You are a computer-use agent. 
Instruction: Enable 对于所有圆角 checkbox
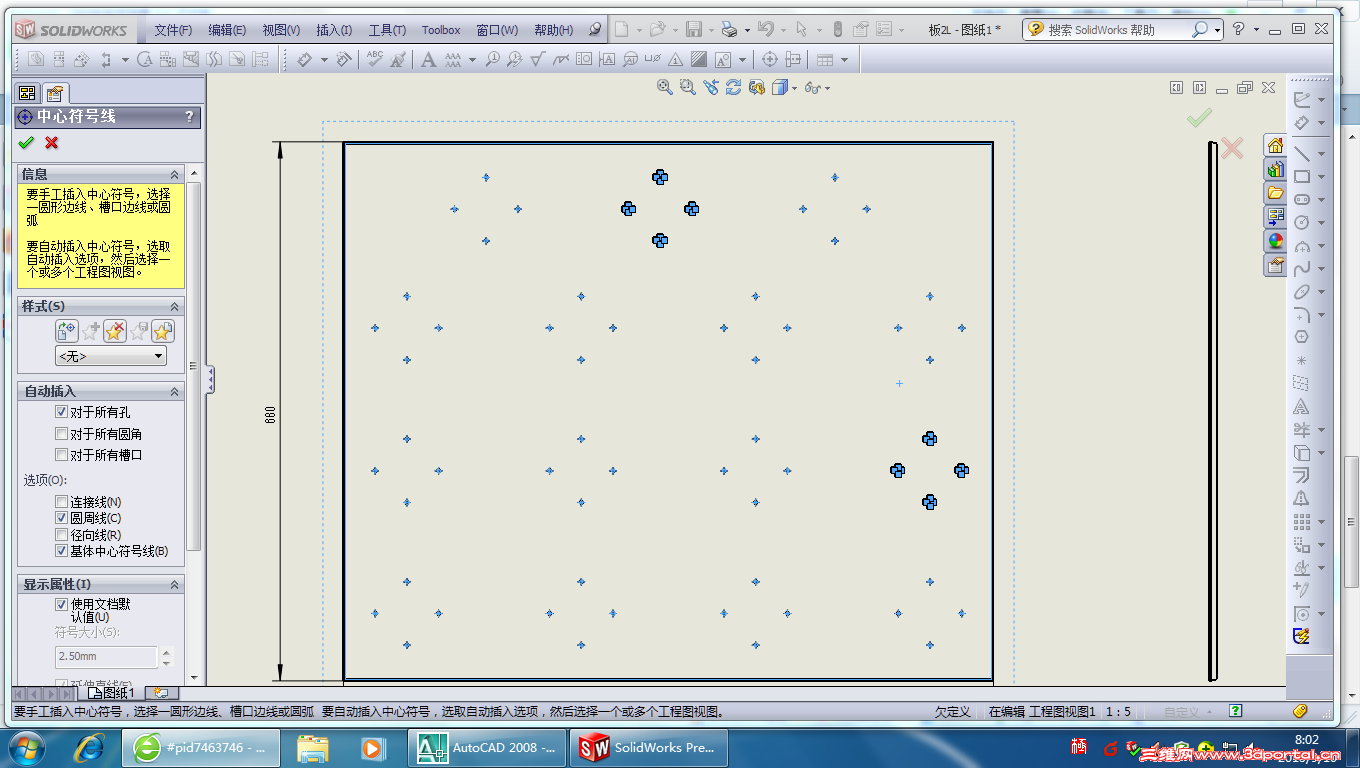click(61, 434)
